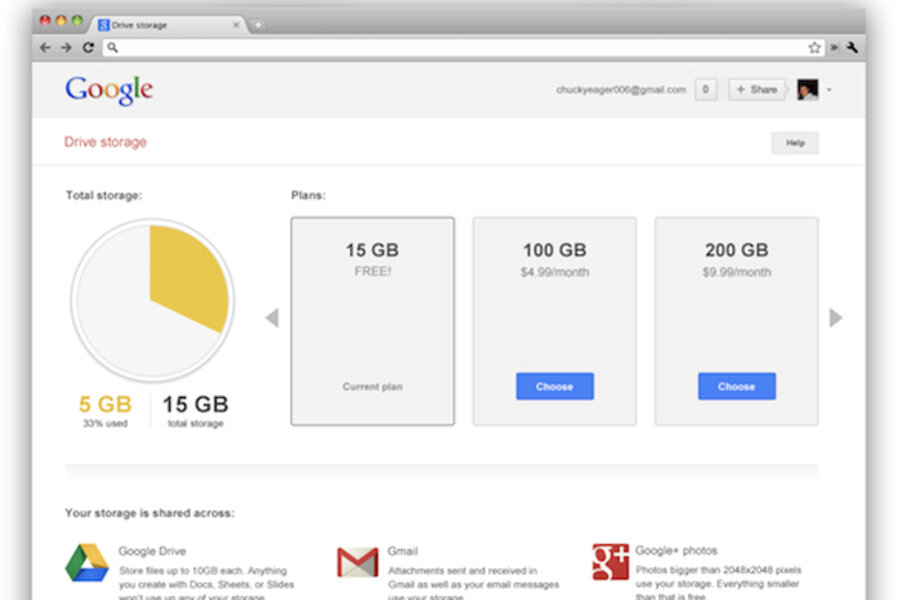Open the Gmail envelope icon

(357, 563)
